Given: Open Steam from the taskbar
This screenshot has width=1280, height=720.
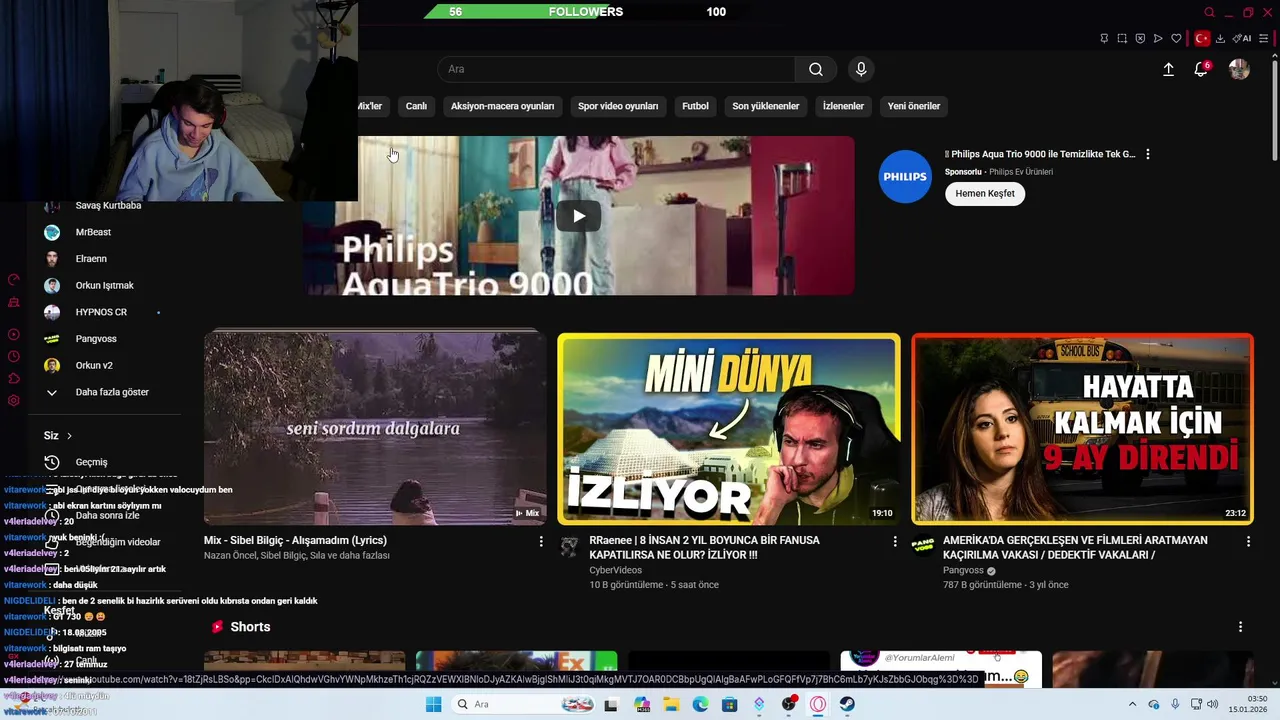Looking at the screenshot, I should coord(847,704).
